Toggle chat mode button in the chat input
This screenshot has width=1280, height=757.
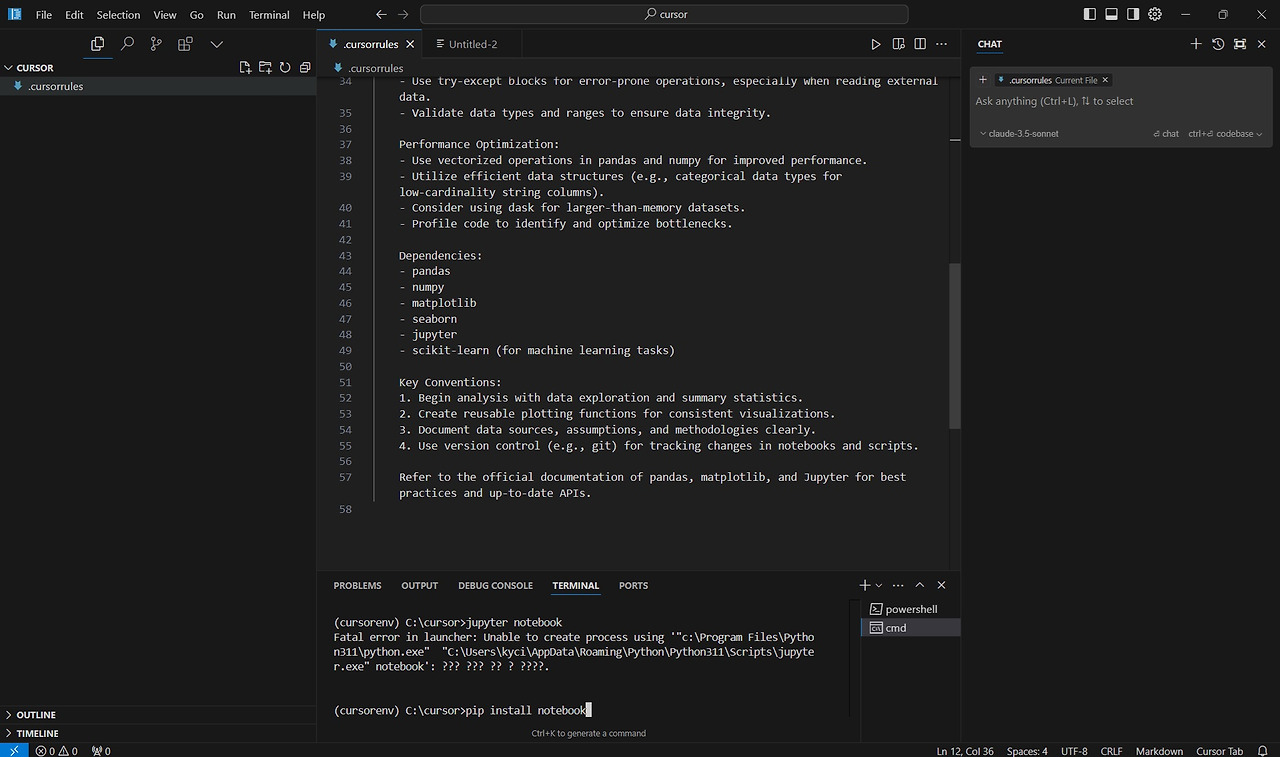(1166, 134)
